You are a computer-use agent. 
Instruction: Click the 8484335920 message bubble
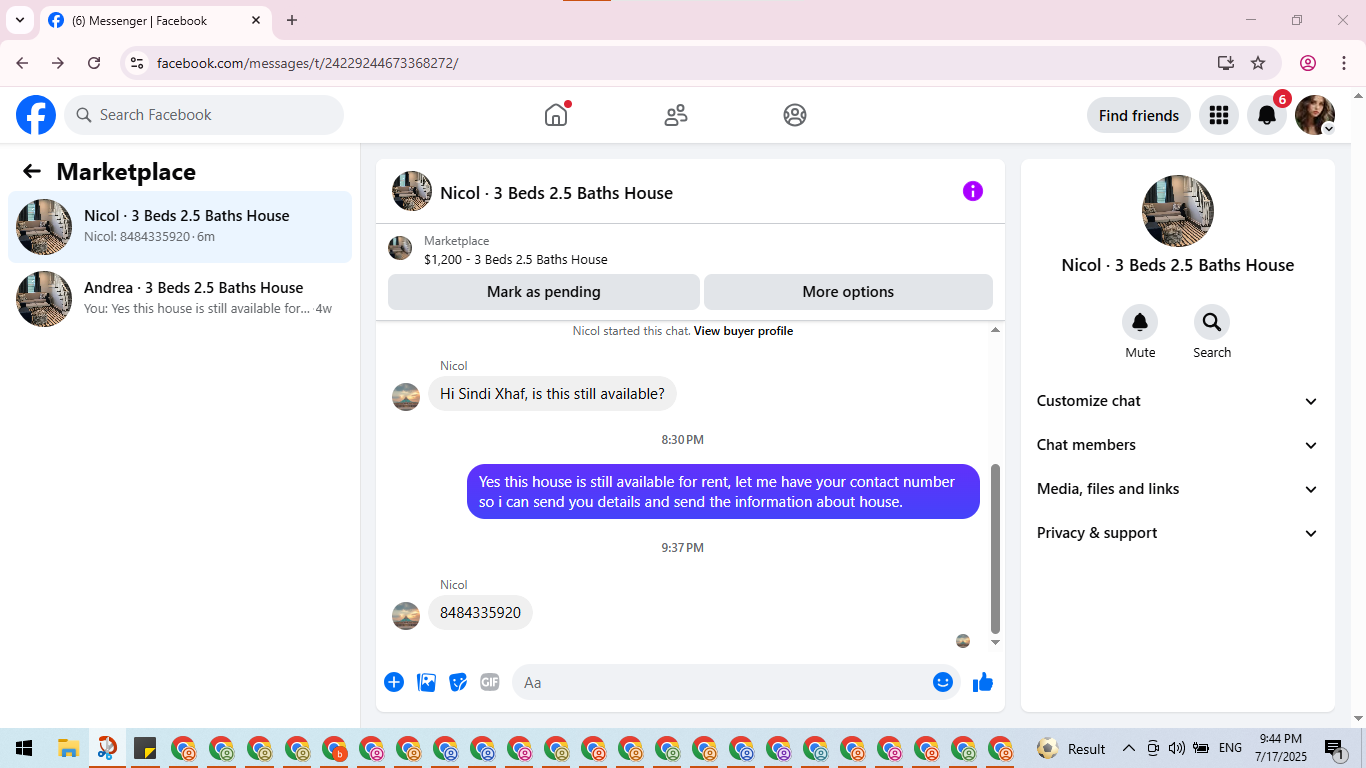click(x=481, y=613)
